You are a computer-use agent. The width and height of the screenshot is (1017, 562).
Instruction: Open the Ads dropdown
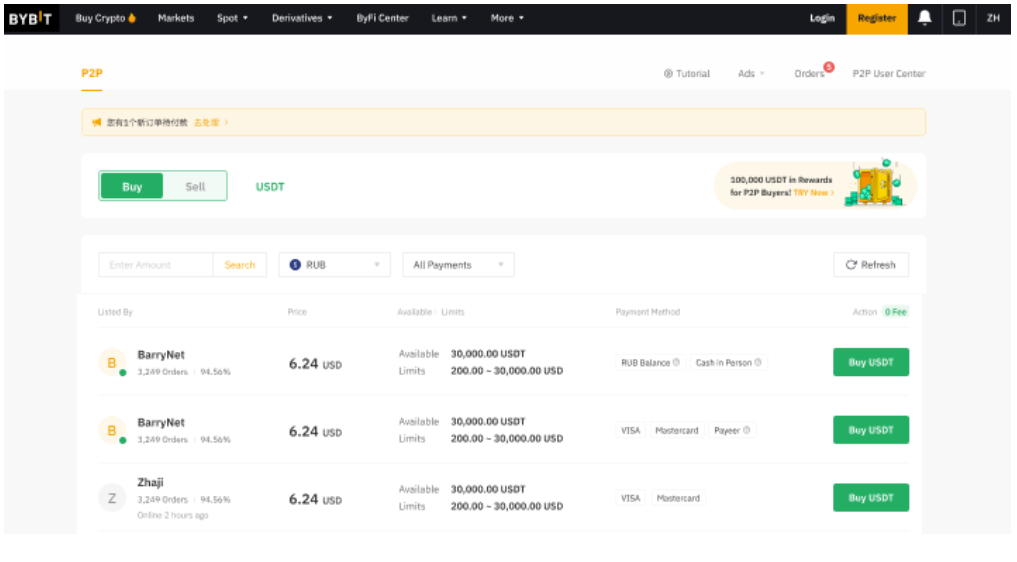point(751,74)
